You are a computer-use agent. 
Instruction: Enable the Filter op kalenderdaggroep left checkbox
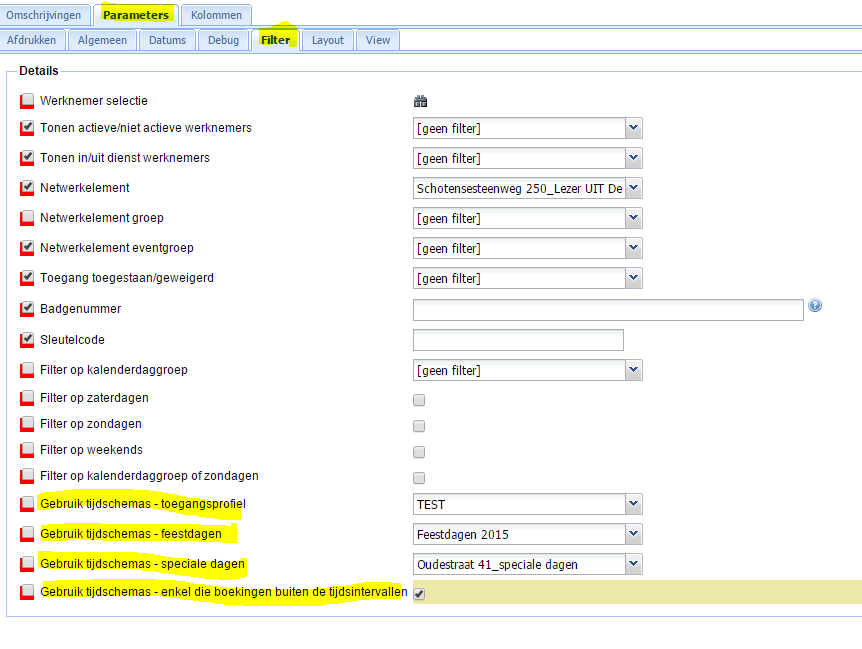click(x=27, y=370)
